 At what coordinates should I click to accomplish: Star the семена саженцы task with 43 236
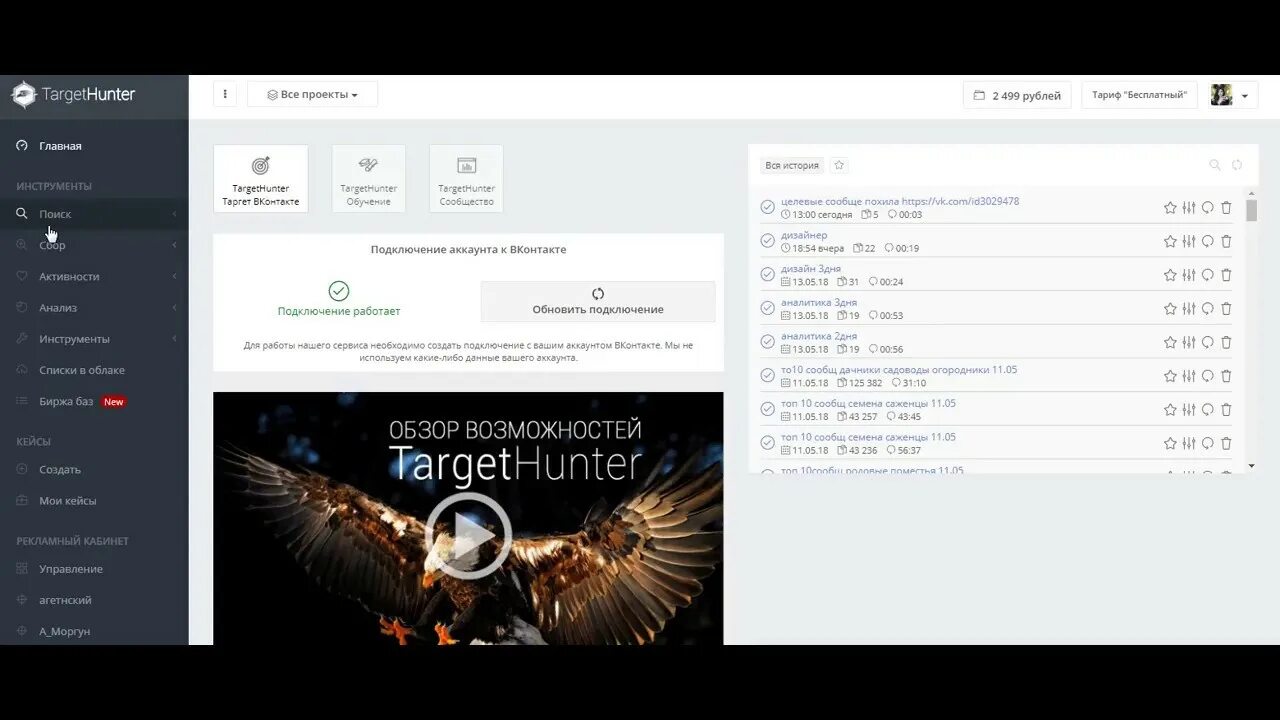[x=1170, y=443]
